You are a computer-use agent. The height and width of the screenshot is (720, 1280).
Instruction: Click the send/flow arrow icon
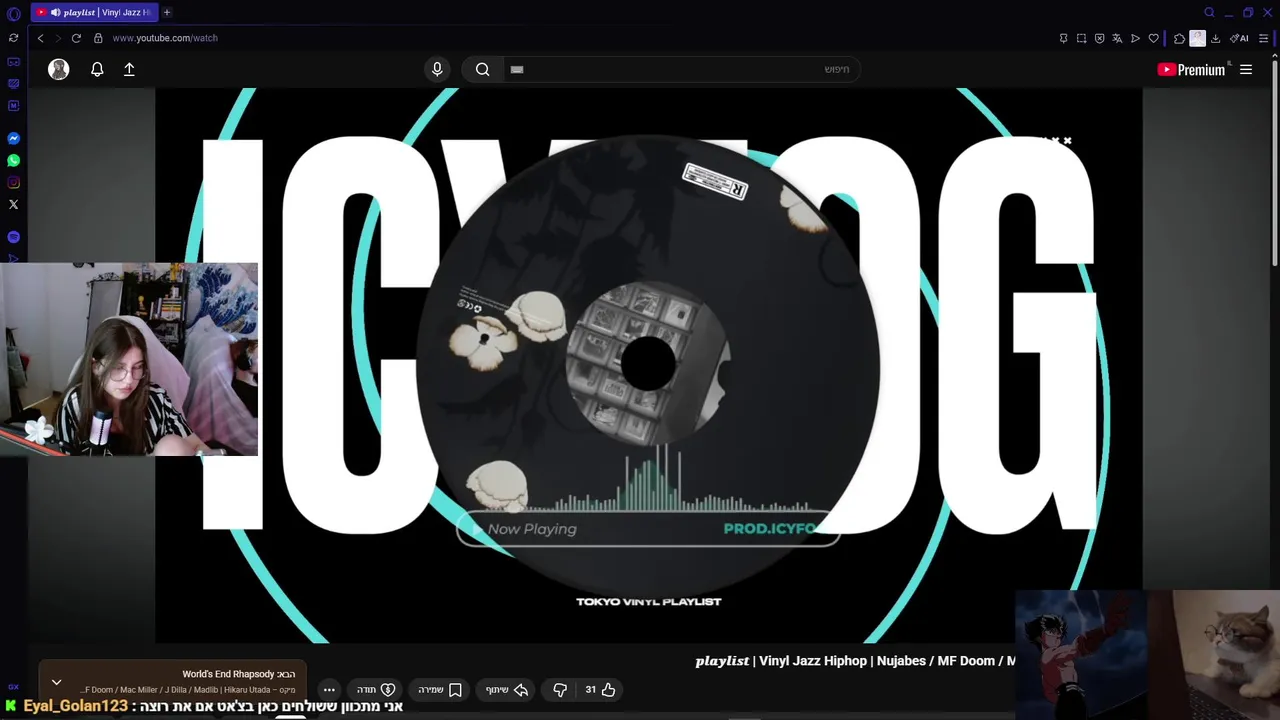[1135, 38]
